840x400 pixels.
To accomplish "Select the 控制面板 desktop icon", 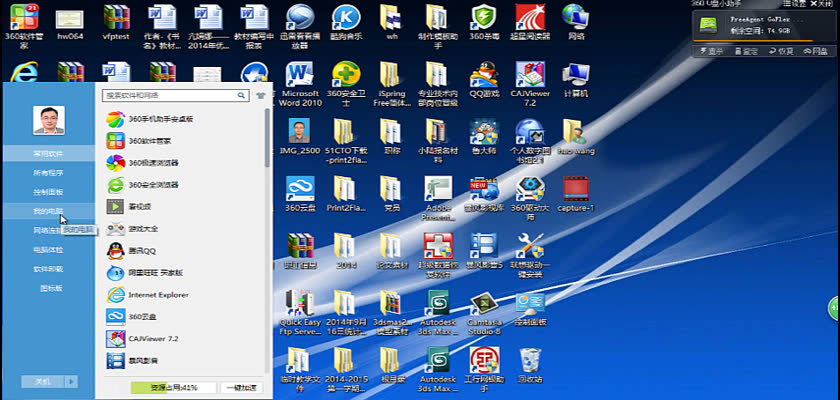I will pos(530,310).
